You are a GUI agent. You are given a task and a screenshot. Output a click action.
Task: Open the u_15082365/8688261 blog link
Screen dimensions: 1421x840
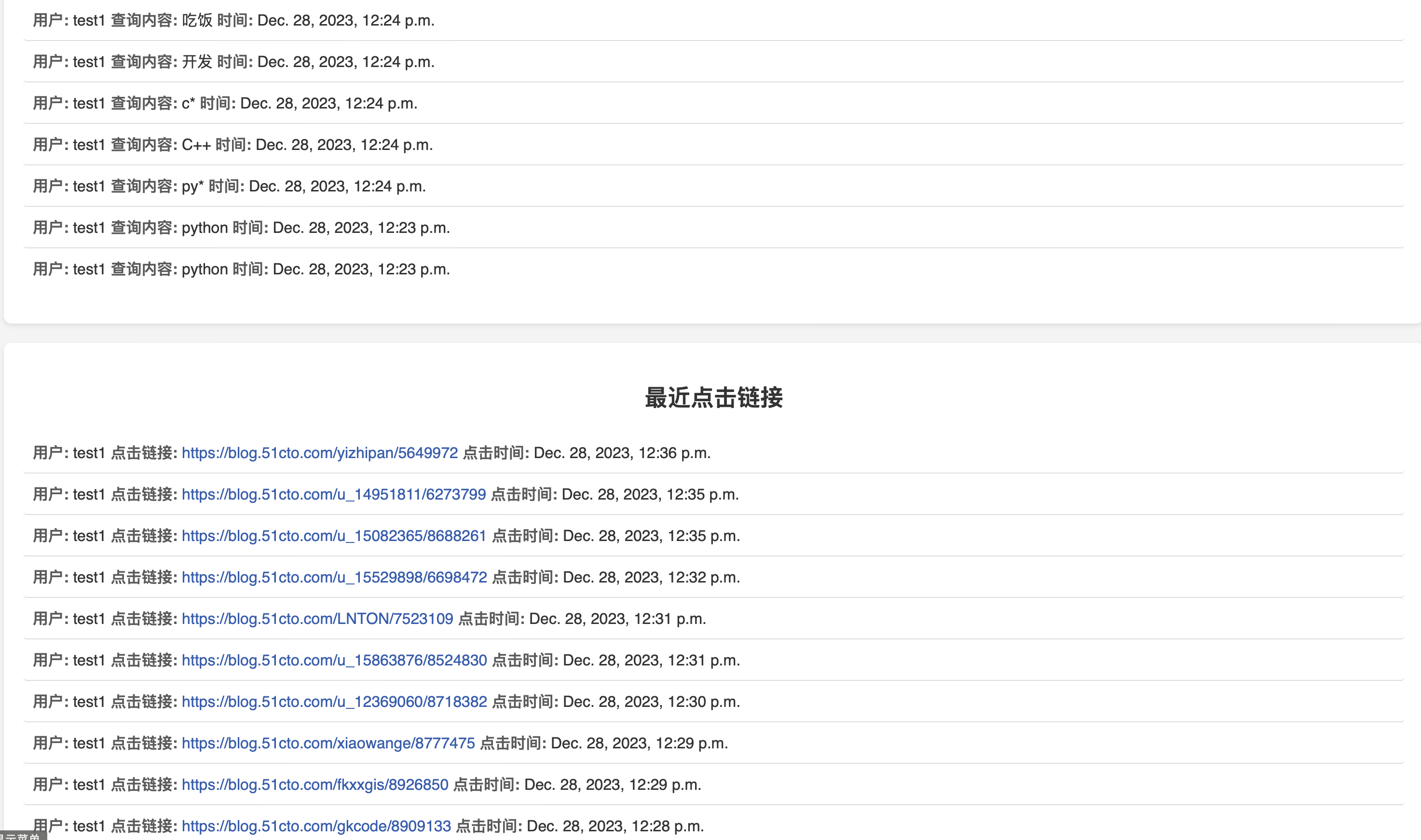334,535
